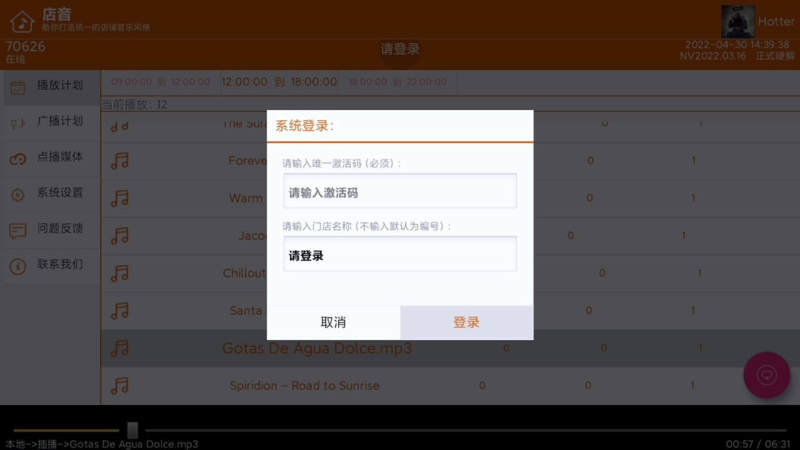
Task: Tap the pink floating chat button
Action: (767, 376)
